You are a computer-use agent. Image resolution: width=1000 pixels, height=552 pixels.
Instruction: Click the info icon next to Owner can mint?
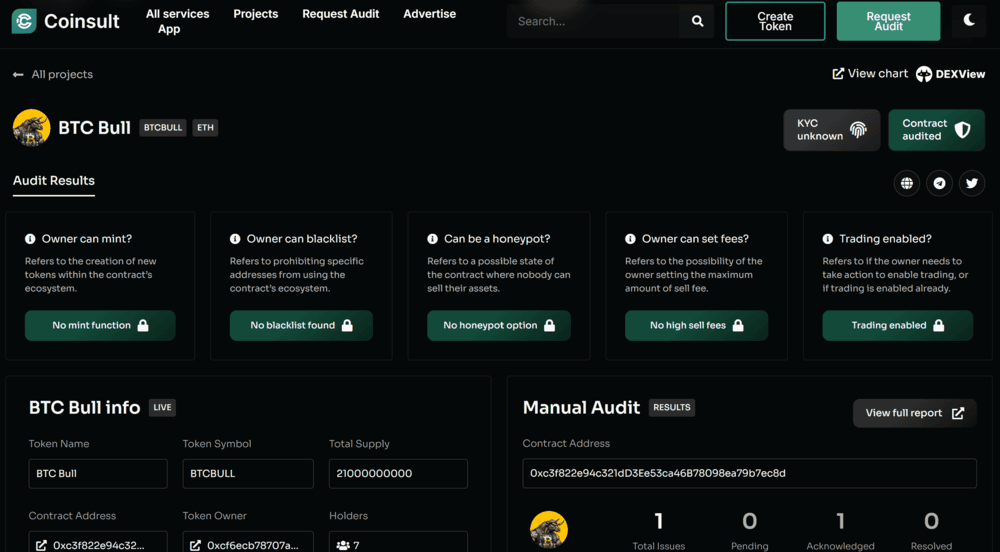[x=30, y=238]
